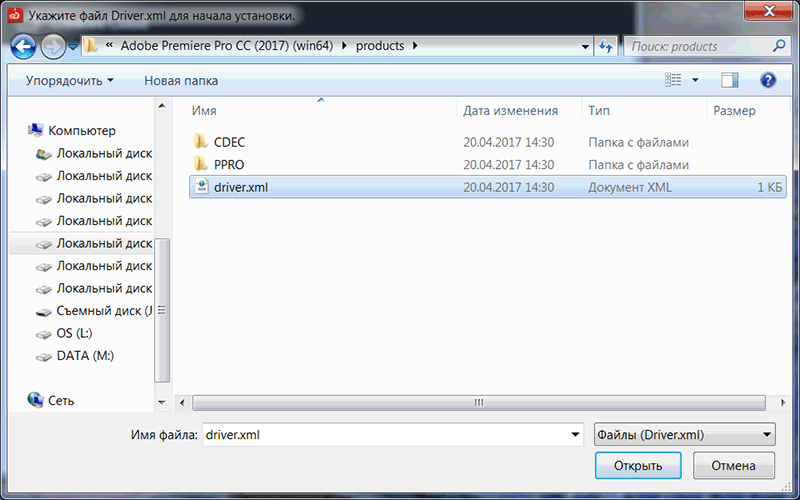Go back with the blue Back arrow
The image size is (800, 500).
(23, 47)
